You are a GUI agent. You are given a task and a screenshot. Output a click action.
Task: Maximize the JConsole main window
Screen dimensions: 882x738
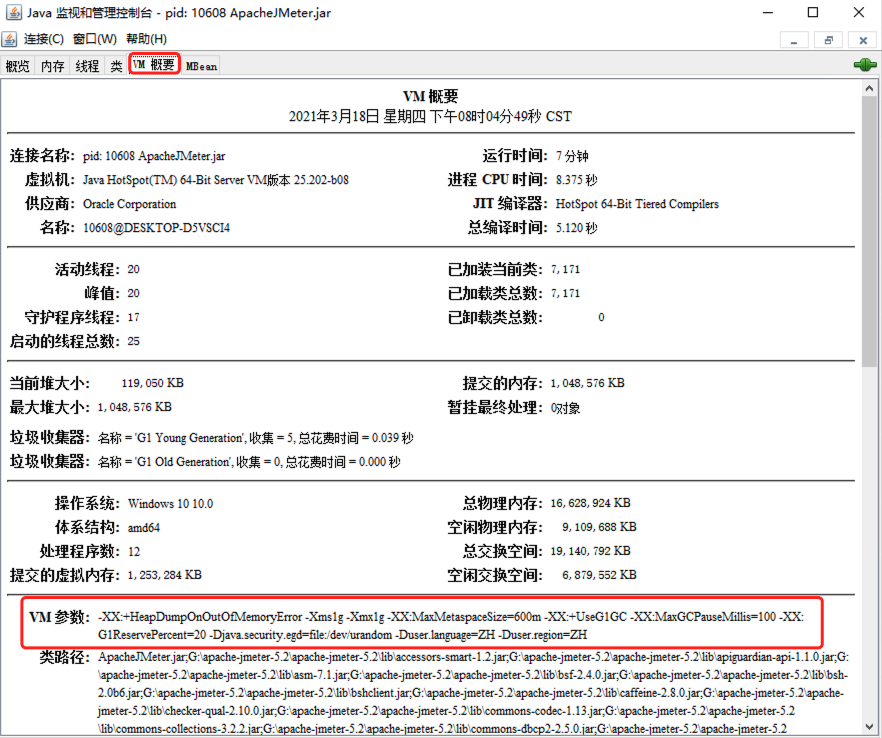[x=812, y=13]
